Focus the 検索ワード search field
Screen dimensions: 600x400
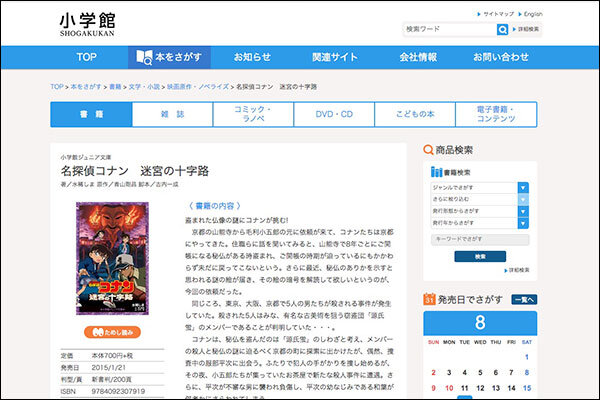(x=450, y=29)
